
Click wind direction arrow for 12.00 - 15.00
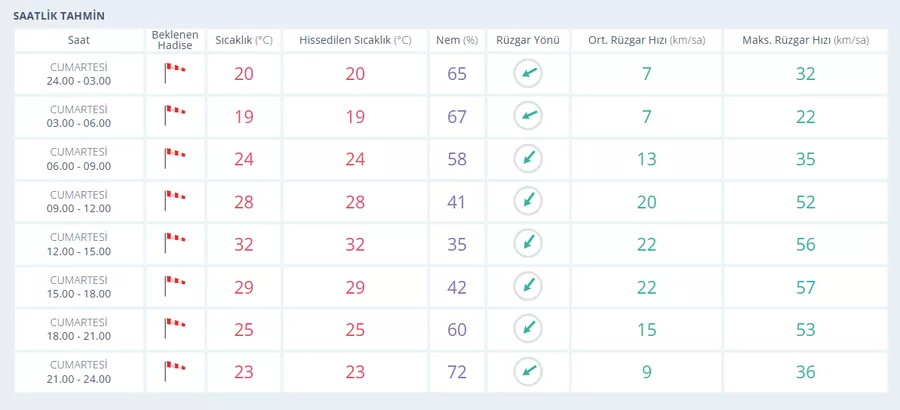pyautogui.click(x=527, y=244)
